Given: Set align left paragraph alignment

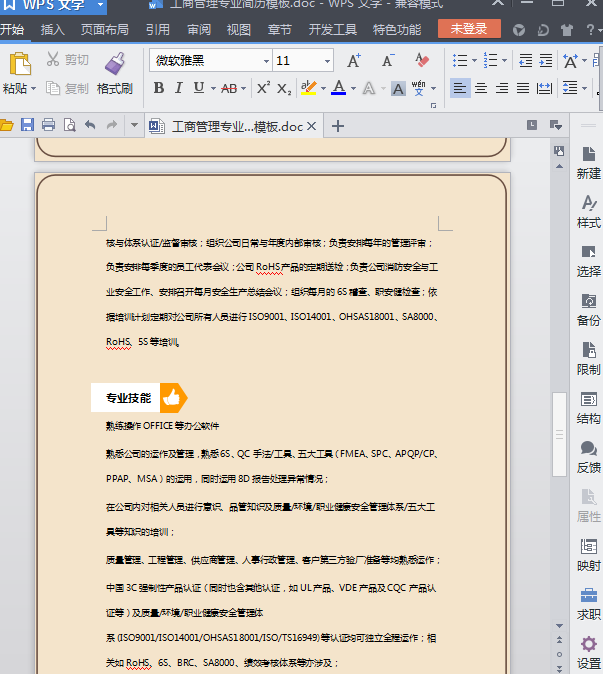Looking at the screenshot, I should [460, 88].
